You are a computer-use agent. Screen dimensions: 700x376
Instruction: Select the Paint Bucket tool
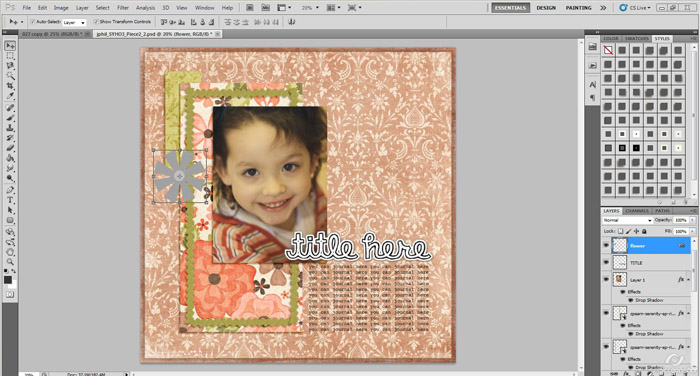pos(10,158)
